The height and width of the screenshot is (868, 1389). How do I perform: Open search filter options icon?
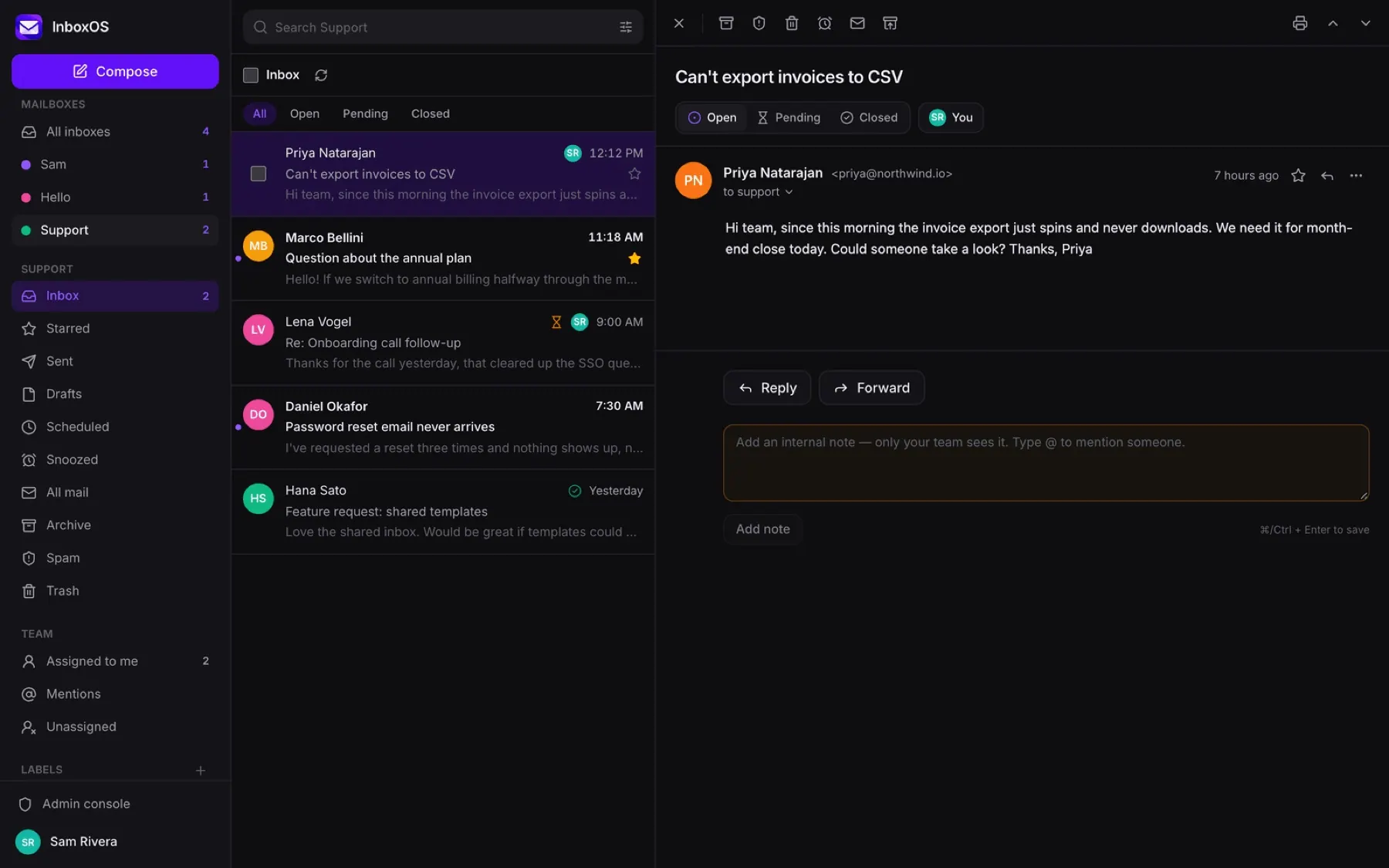pyautogui.click(x=626, y=27)
